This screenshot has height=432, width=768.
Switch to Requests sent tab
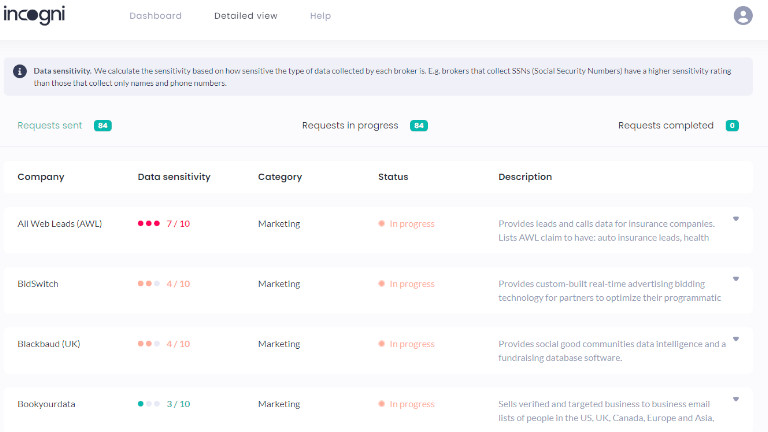coord(50,126)
